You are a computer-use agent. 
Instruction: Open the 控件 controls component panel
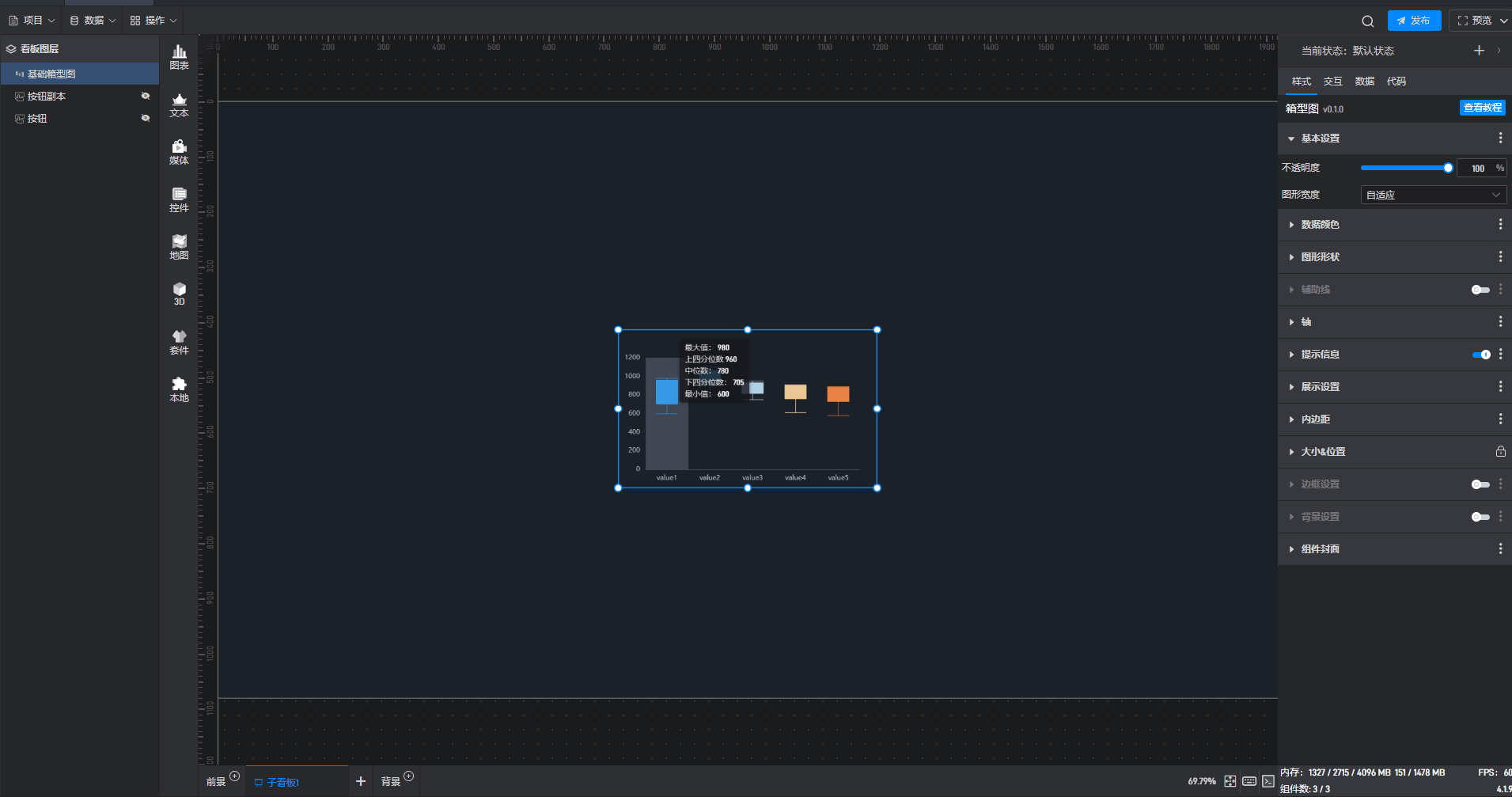pos(180,199)
